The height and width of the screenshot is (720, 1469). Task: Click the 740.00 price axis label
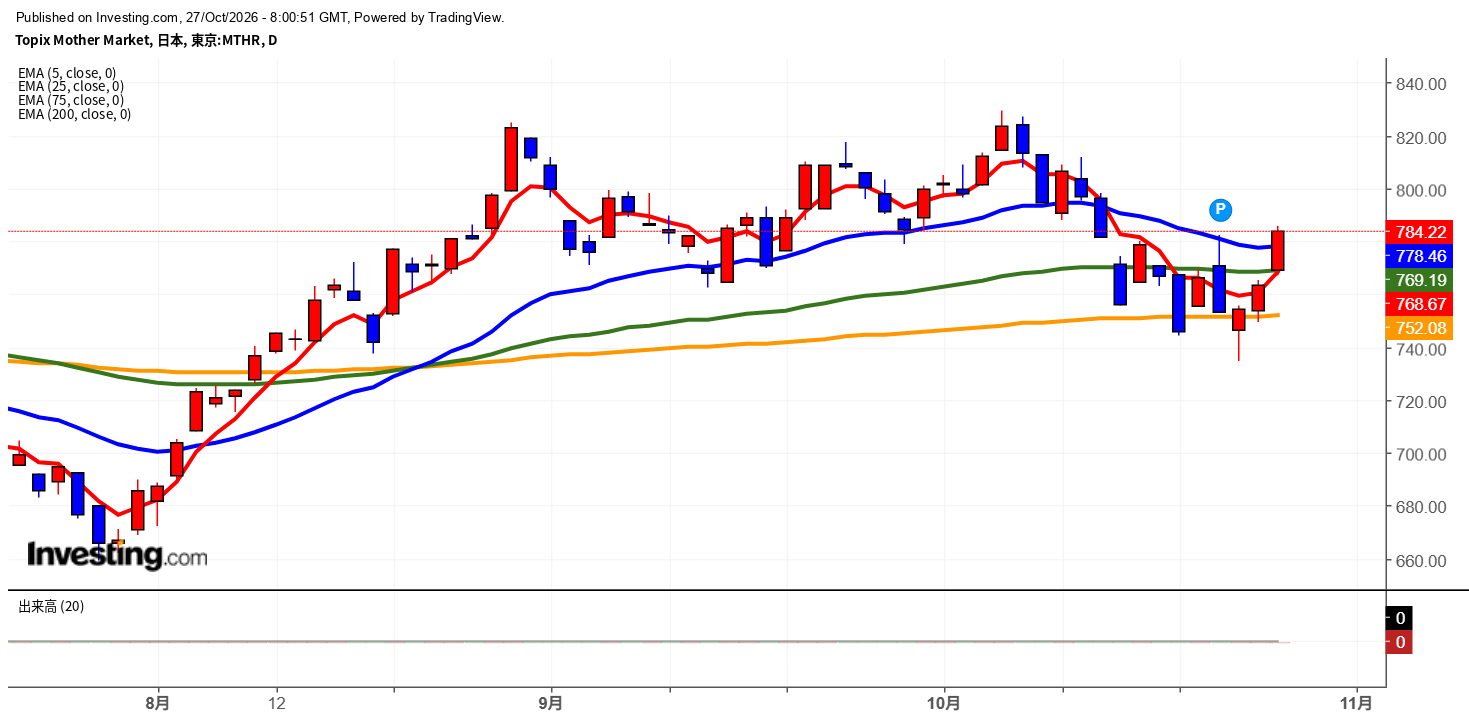point(1422,350)
